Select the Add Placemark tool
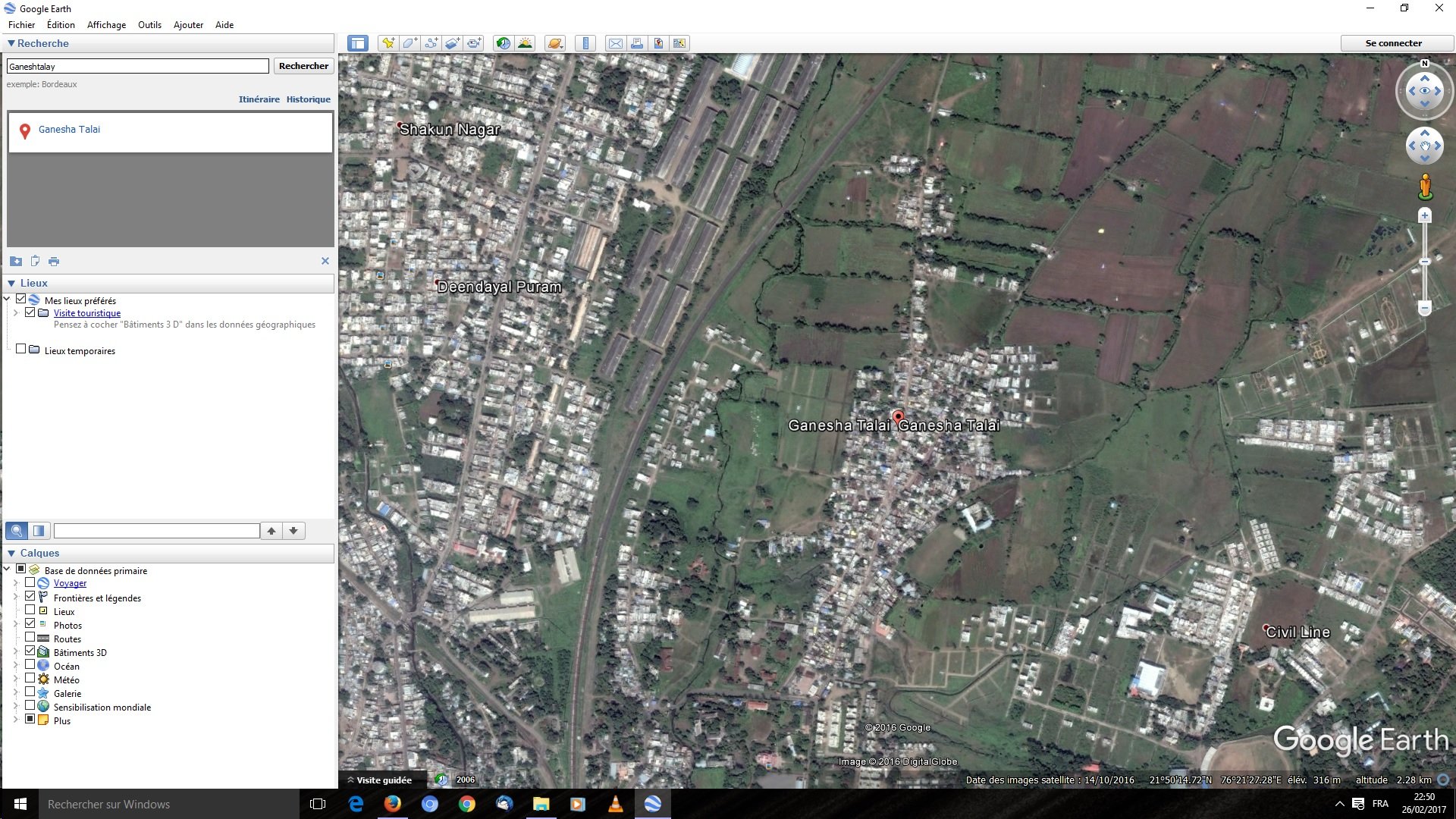 coord(389,43)
